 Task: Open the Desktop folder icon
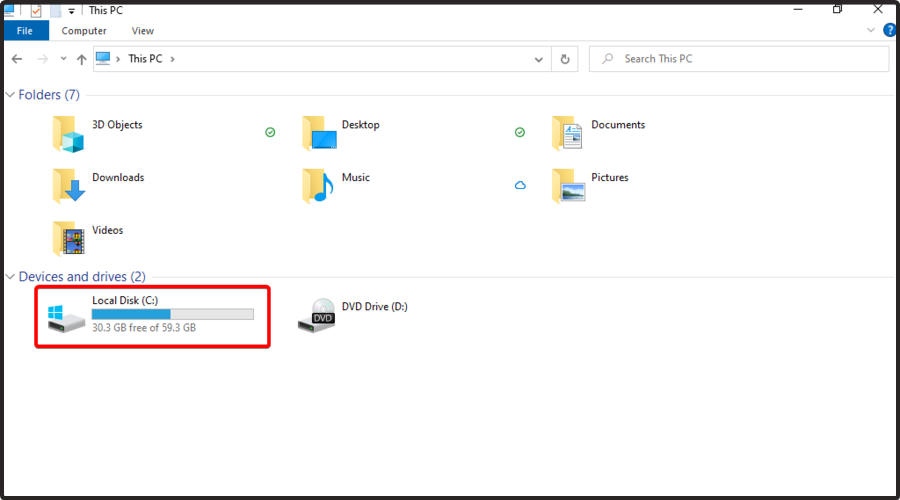[x=319, y=134]
